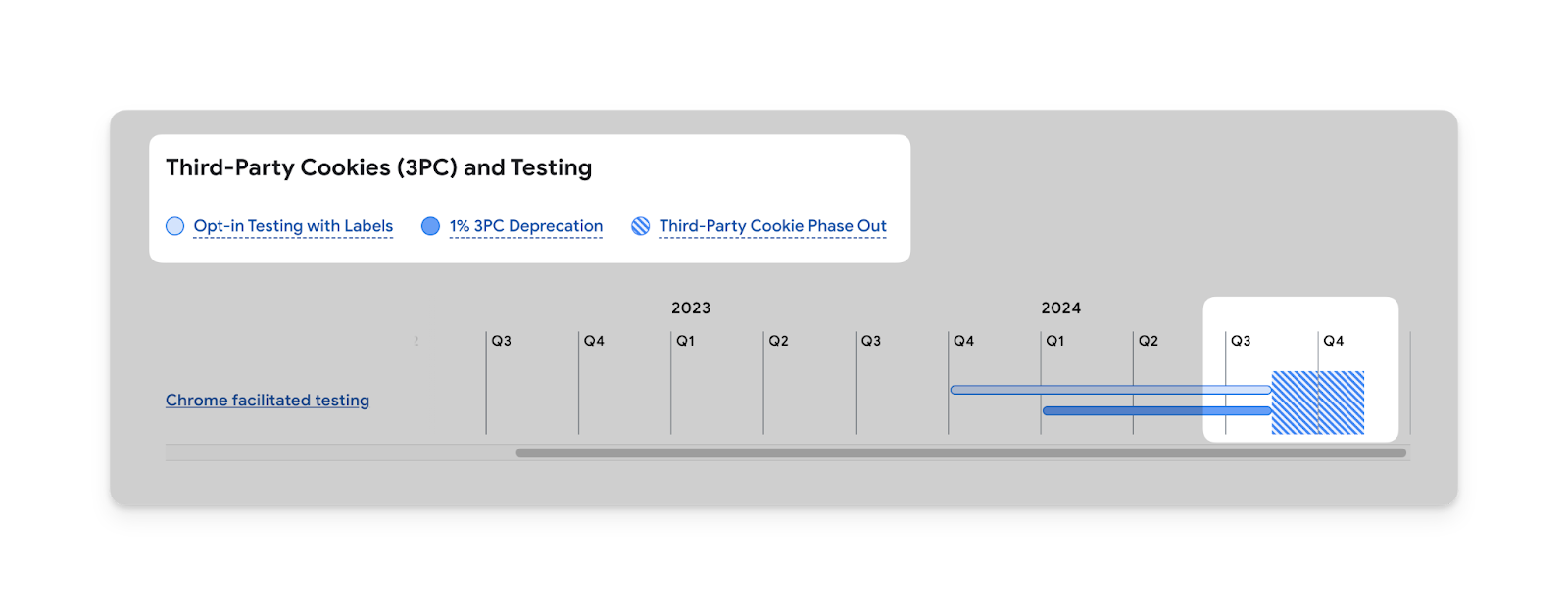Click the light blue Opt-in Testing timeline bar

coord(1110,390)
